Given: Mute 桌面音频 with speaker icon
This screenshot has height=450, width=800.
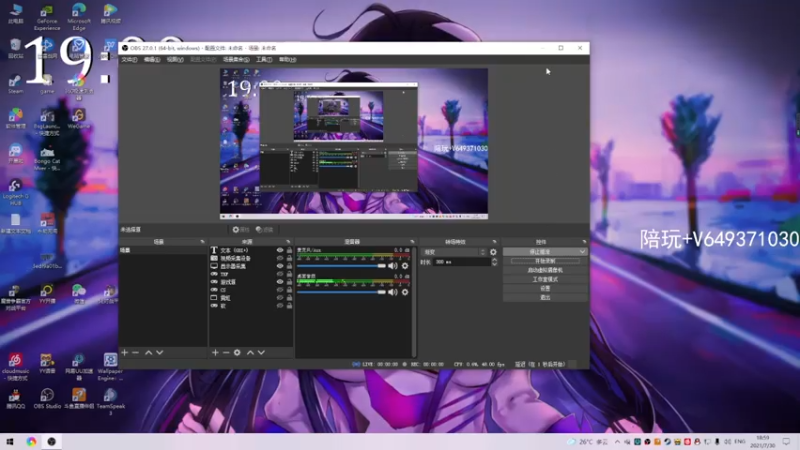Looking at the screenshot, I should (392, 292).
